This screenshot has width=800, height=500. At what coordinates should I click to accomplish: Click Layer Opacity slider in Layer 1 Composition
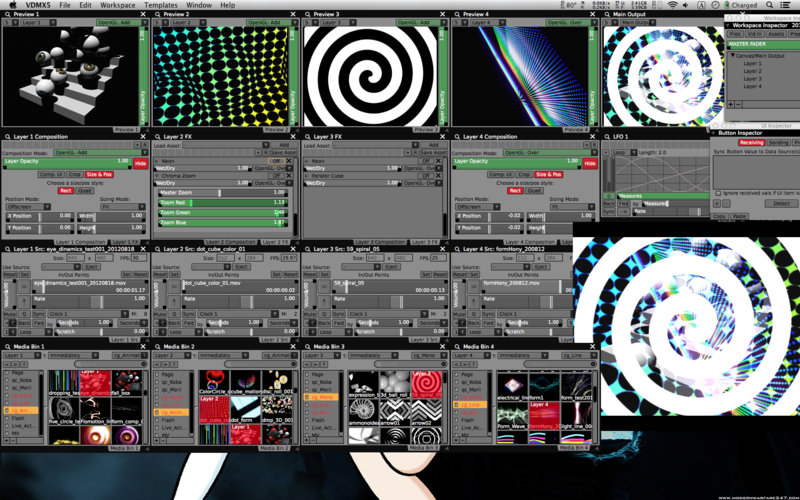pos(67,163)
